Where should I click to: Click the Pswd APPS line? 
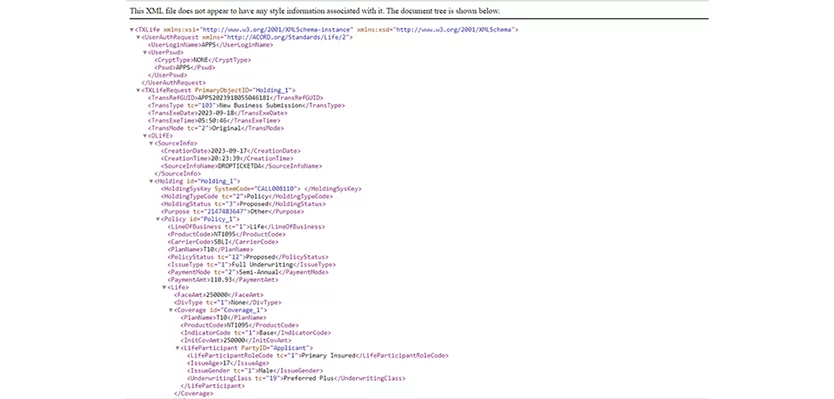pos(185,68)
